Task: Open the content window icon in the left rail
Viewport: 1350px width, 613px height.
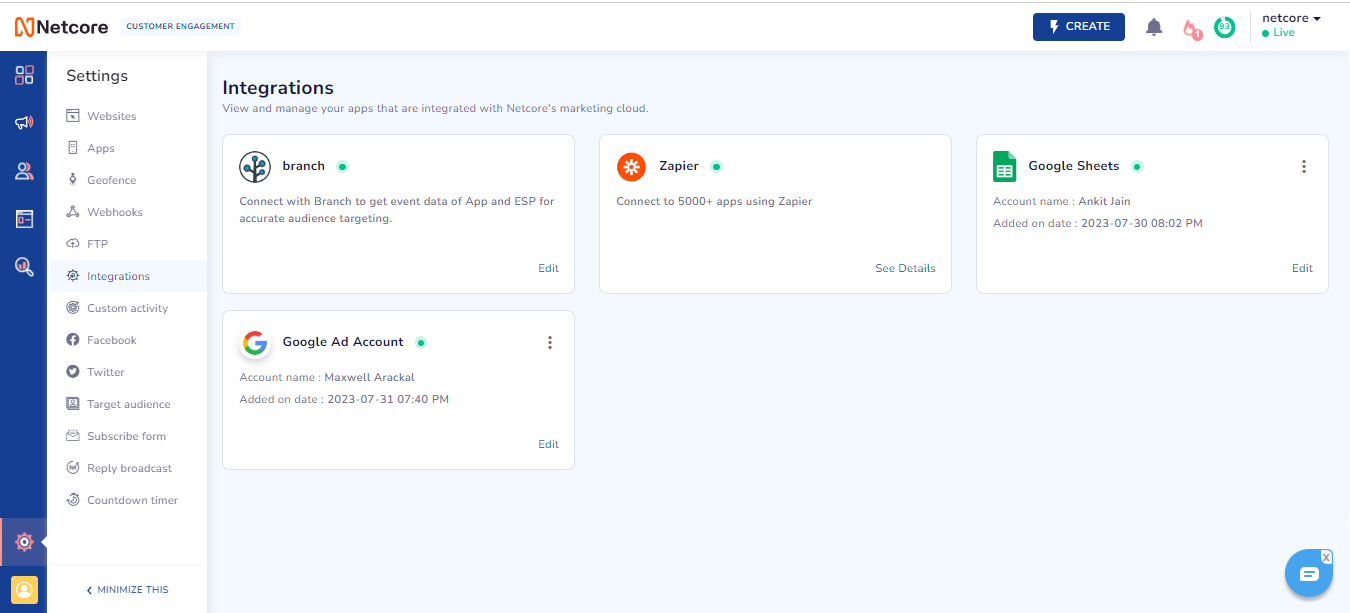Action: pyautogui.click(x=24, y=219)
